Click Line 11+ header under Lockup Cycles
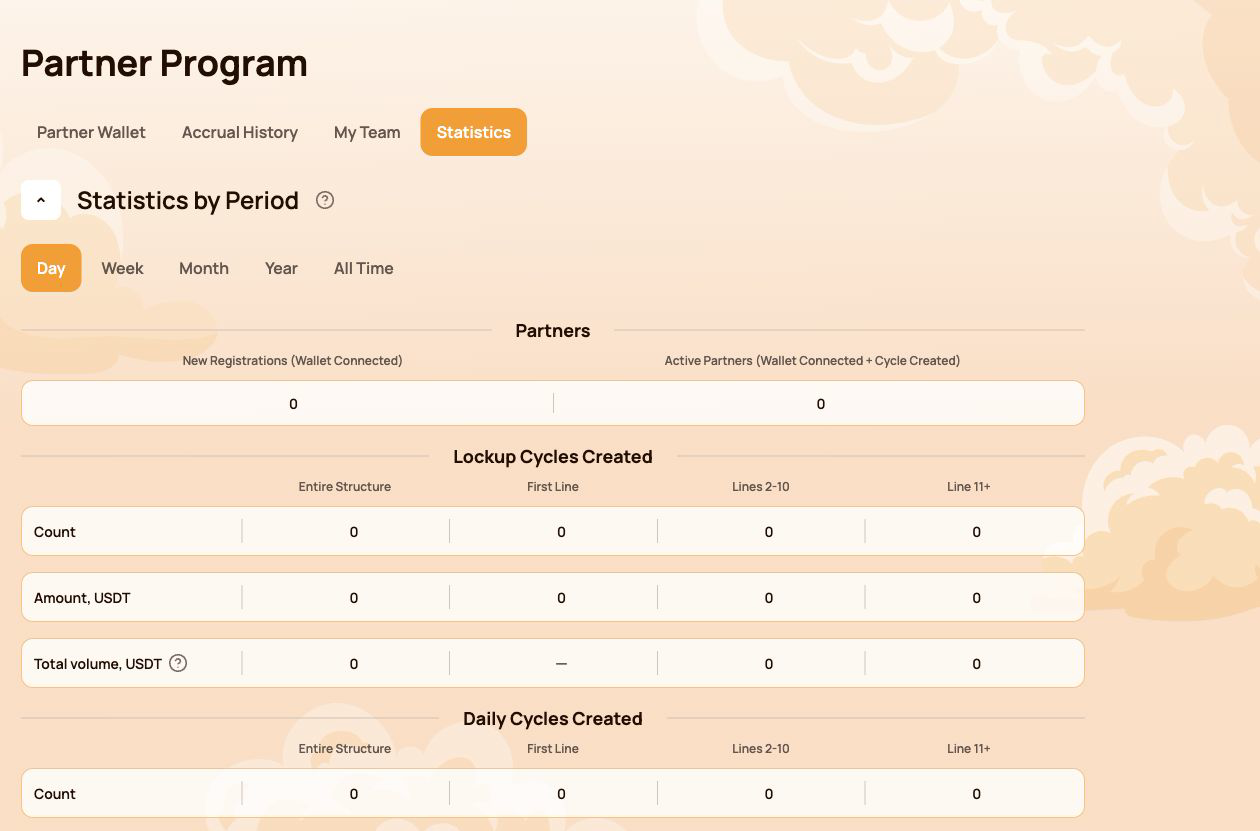This screenshot has height=831, width=1260. pos(969,487)
